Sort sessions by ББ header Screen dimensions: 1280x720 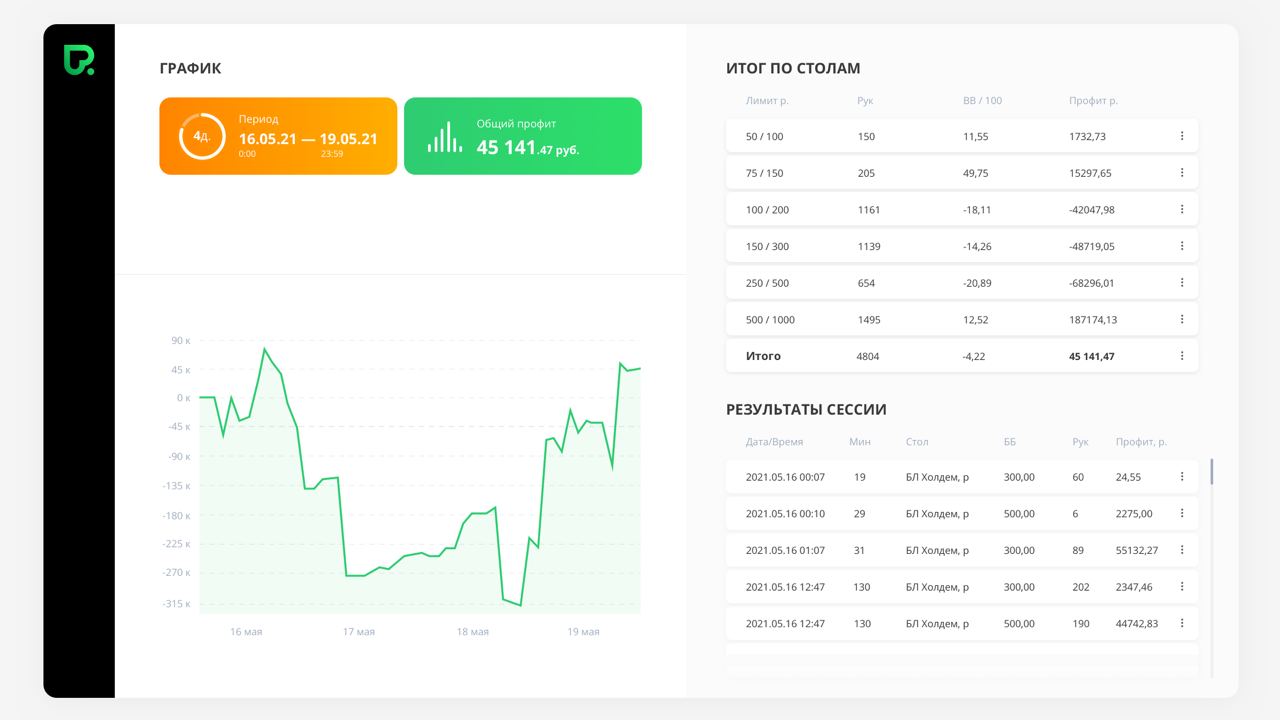click(1010, 442)
